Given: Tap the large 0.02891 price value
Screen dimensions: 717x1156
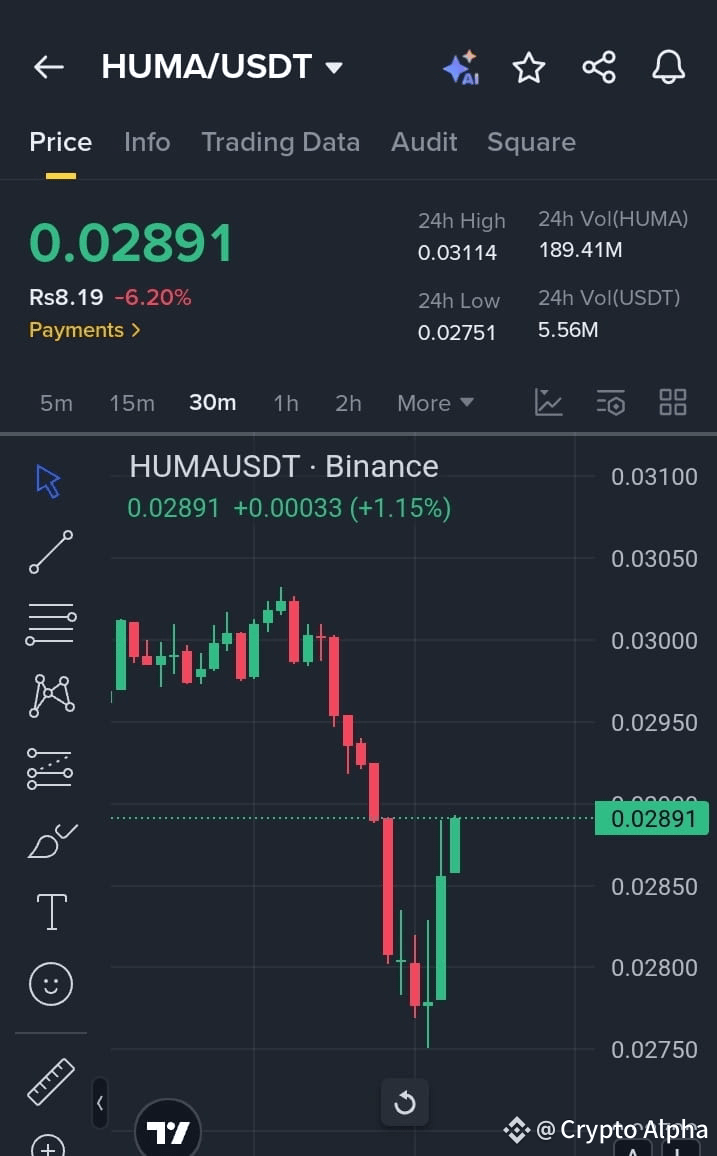Looking at the screenshot, I should pos(131,243).
